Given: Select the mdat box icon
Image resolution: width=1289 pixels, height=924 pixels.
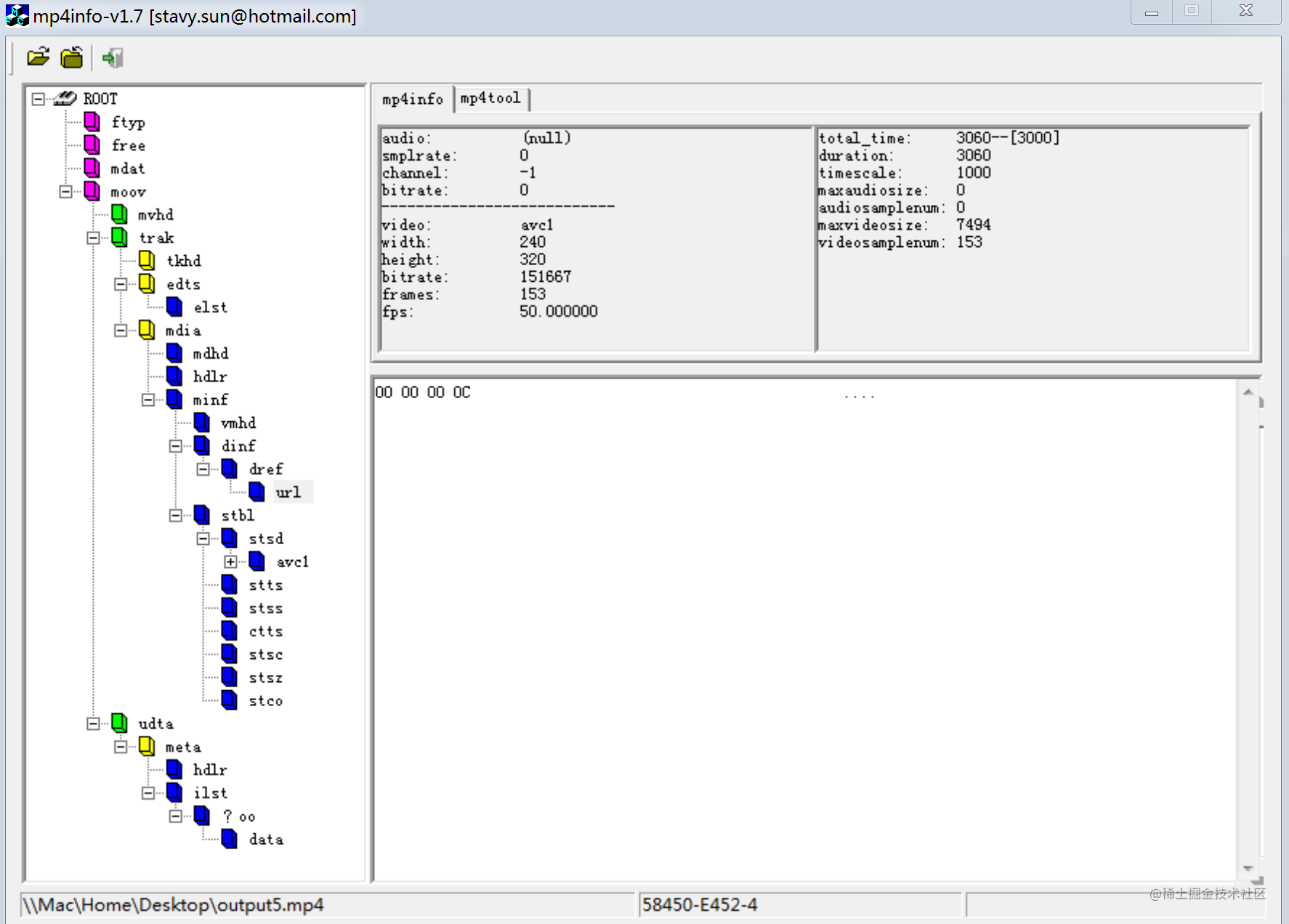Looking at the screenshot, I should tap(92, 169).
